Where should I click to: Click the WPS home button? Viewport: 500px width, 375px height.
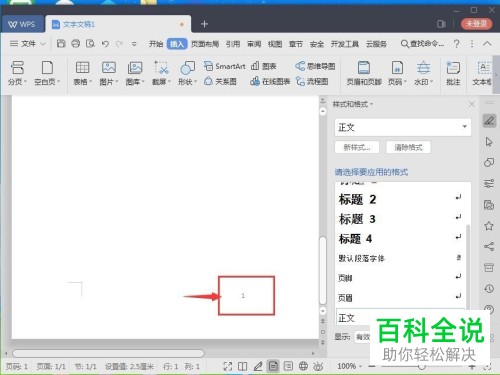[x=22, y=24]
